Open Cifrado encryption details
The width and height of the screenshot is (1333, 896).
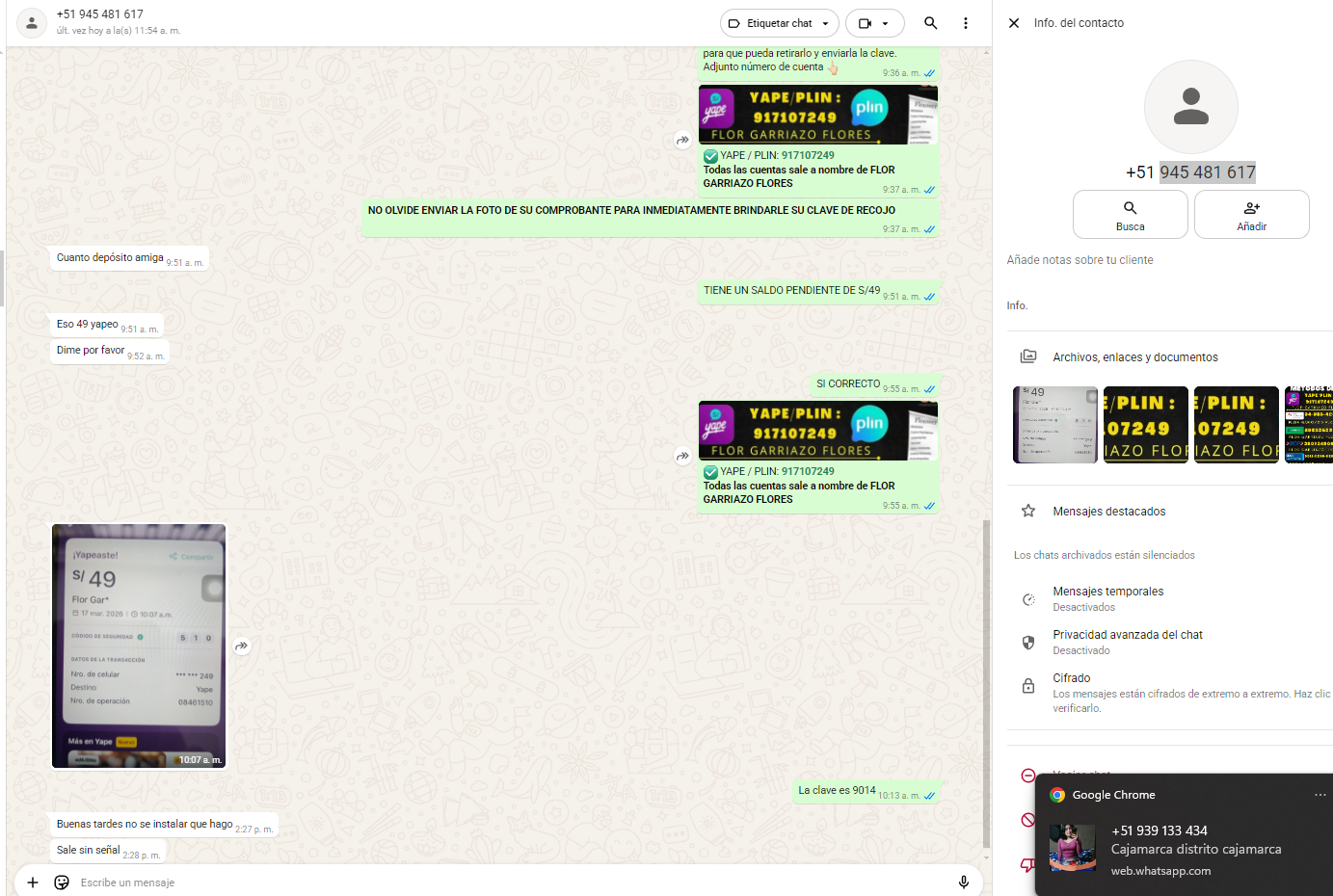pyautogui.click(x=1157, y=692)
